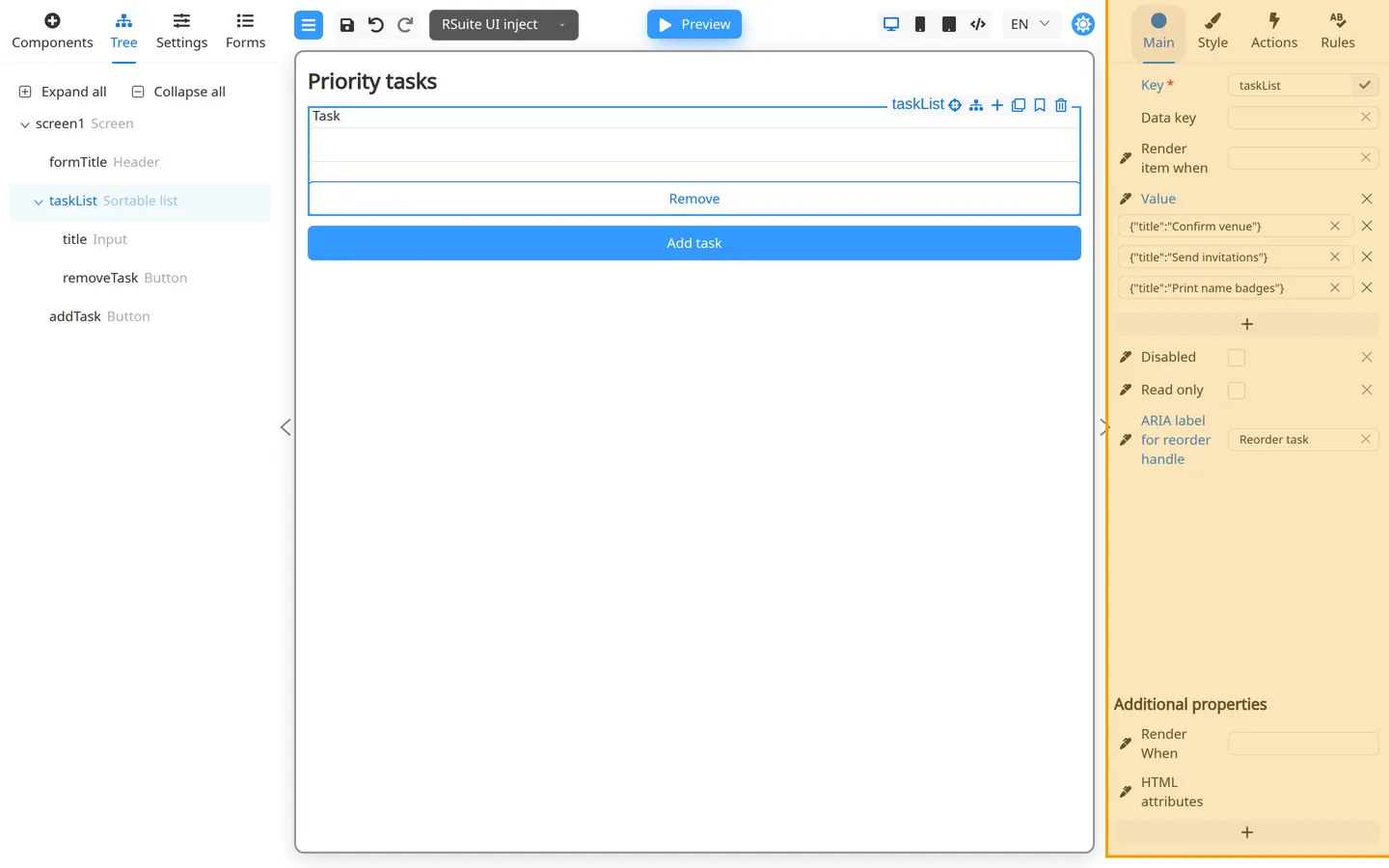1389x868 pixels.
Task: Switch to tablet view
Action: click(949, 25)
